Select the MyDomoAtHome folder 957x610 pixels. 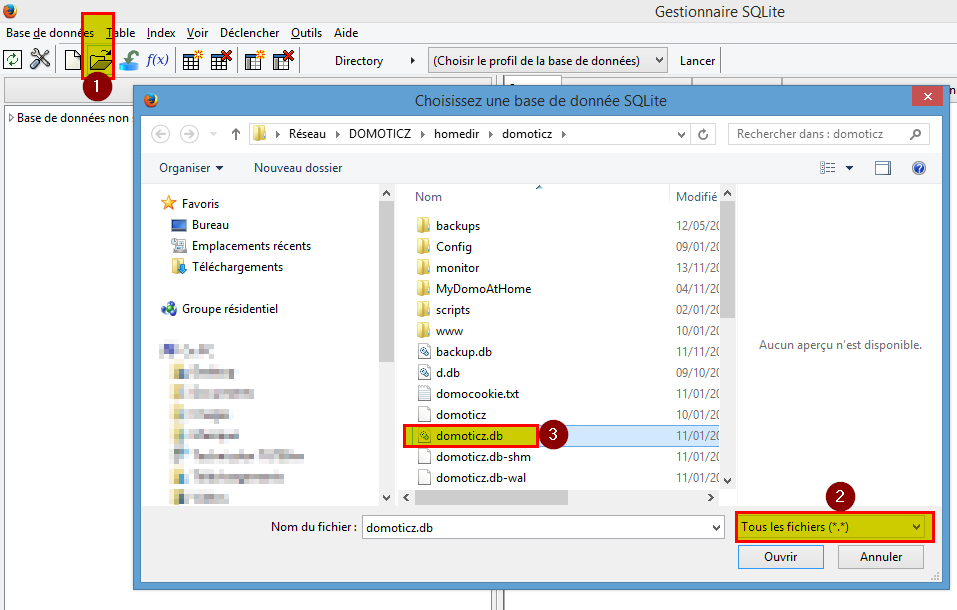pos(474,289)
